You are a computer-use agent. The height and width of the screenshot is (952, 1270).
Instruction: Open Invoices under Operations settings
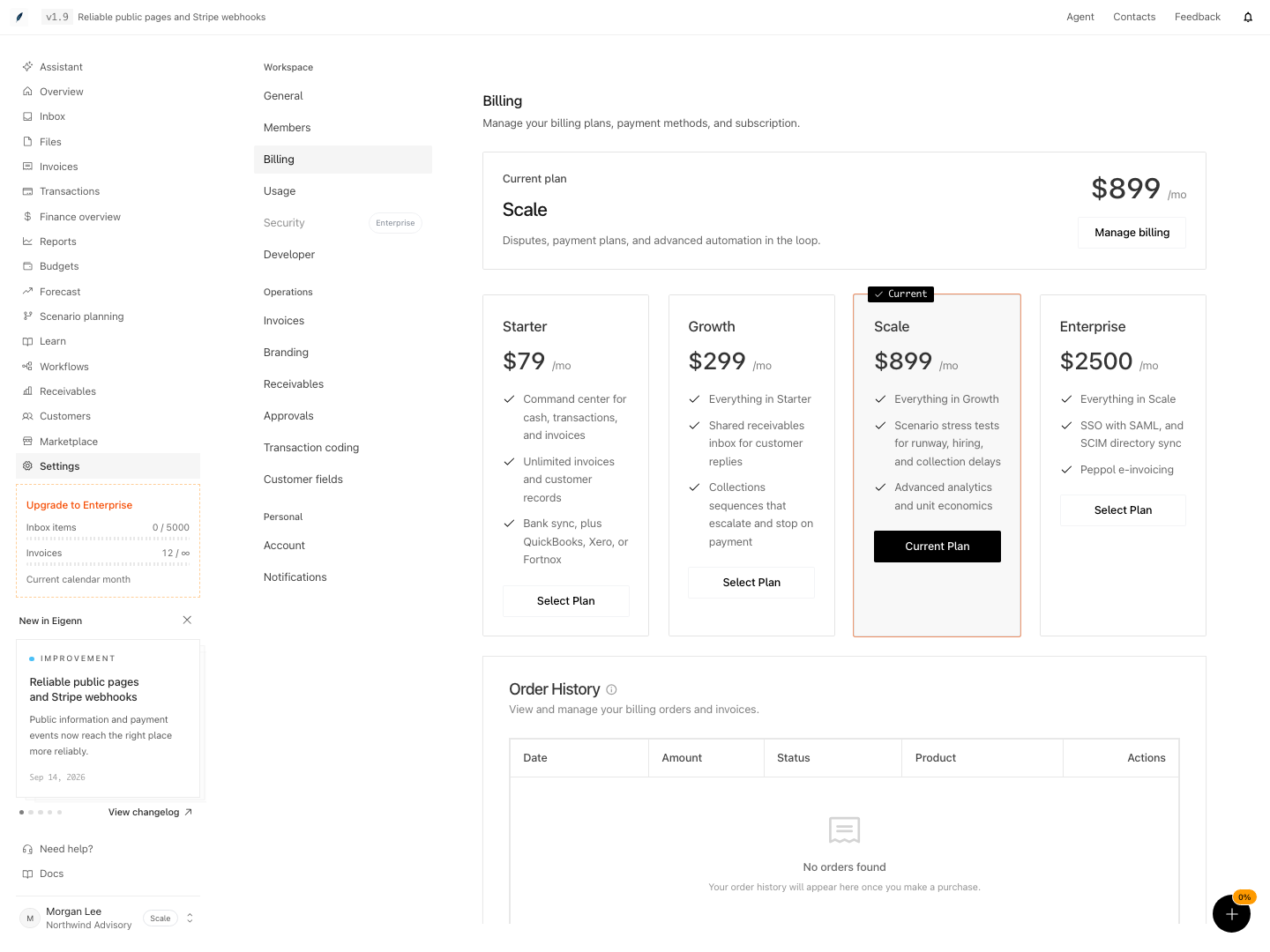pos(343,321)
